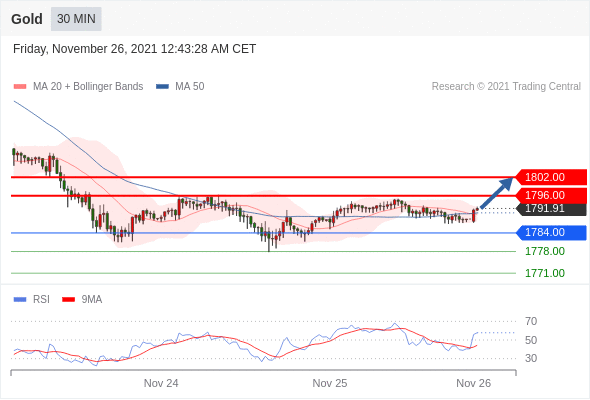
Task: Click the 30 MIN timeframe button
Action: tap(76, 18)
